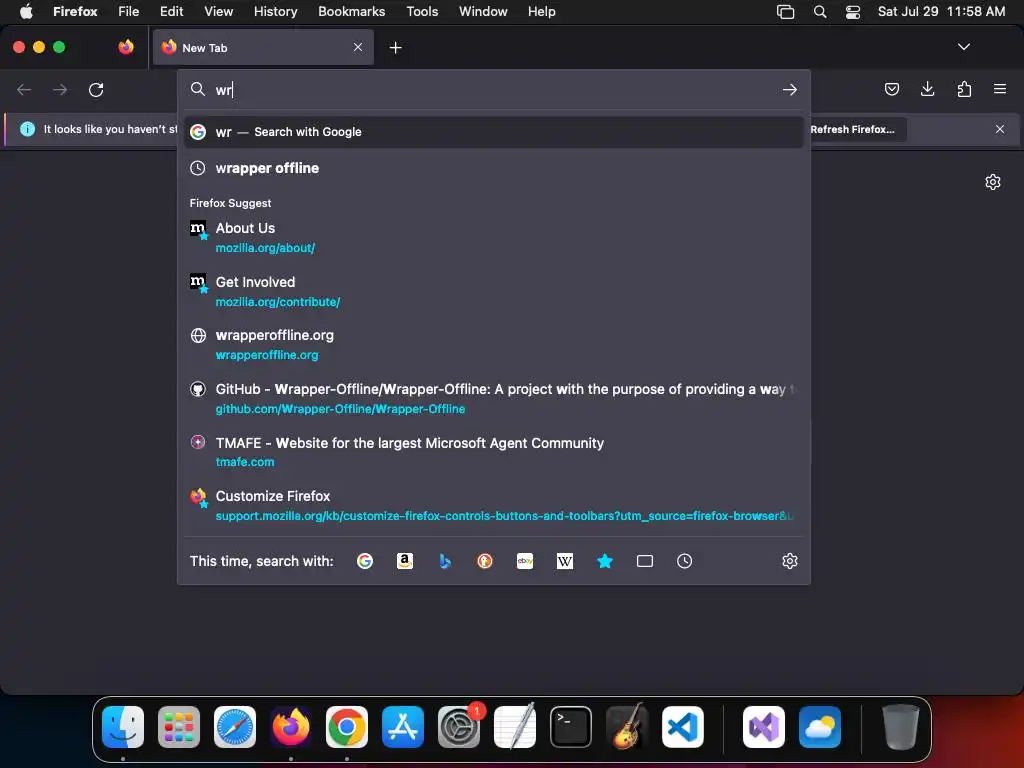Open the Pocket save icon

891,89
